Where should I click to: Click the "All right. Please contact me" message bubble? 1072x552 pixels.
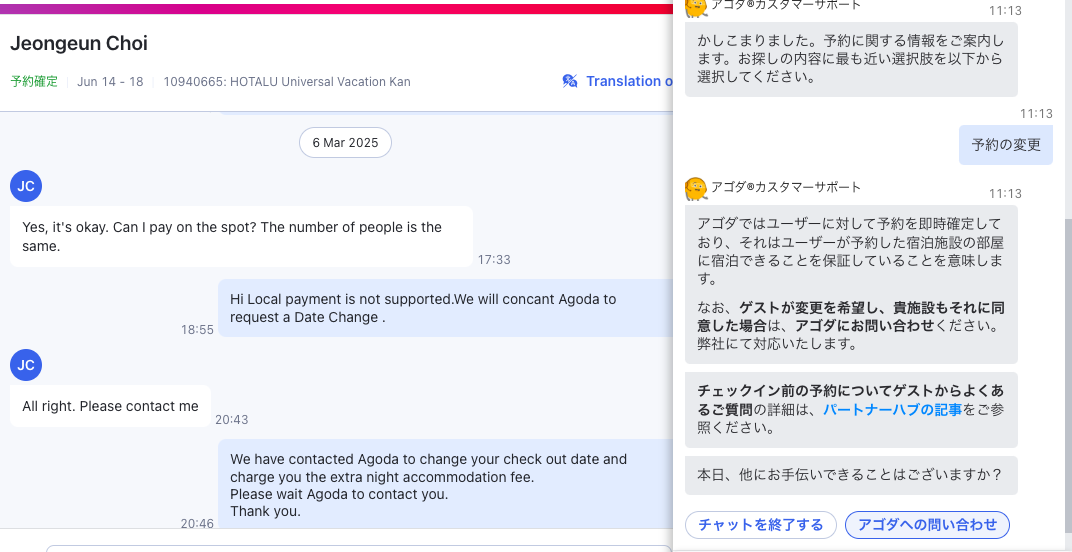pos(110,406)
